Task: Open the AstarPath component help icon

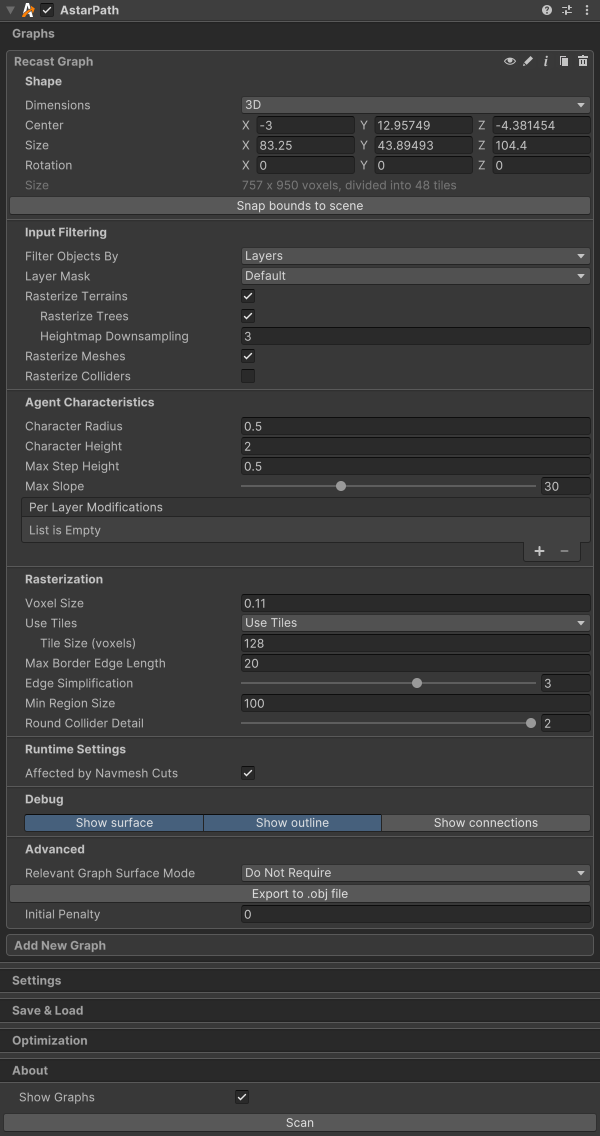Action: point(547,10)
